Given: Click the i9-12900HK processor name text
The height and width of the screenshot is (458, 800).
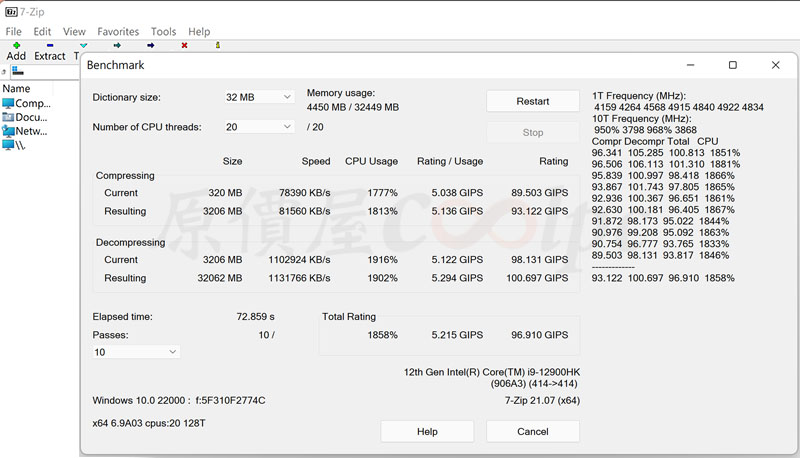Looking at the screenshot, I should (492, 372).
